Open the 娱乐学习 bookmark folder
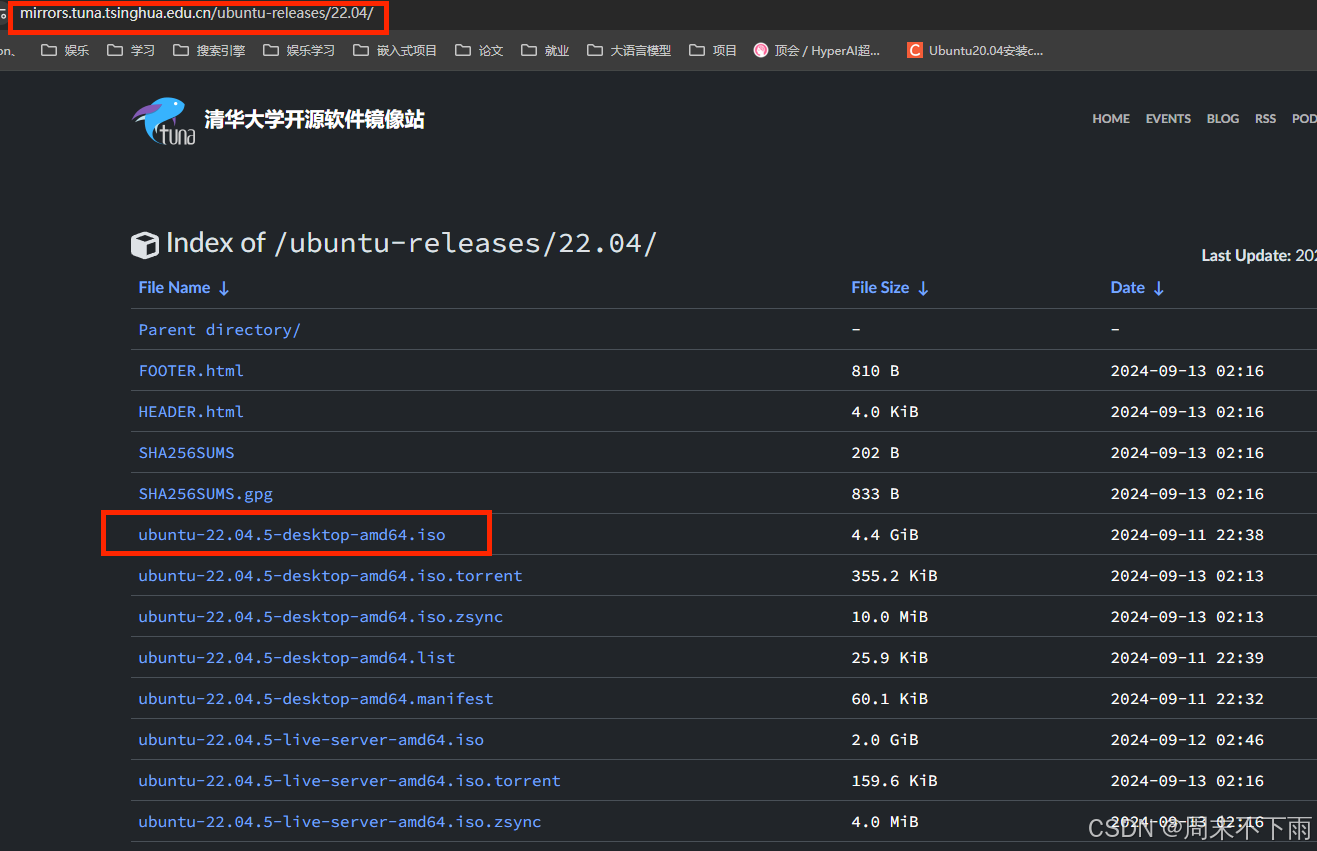The height and width of the screenshot is (851, 1317). pyautogui.click(x=299, y=50)
